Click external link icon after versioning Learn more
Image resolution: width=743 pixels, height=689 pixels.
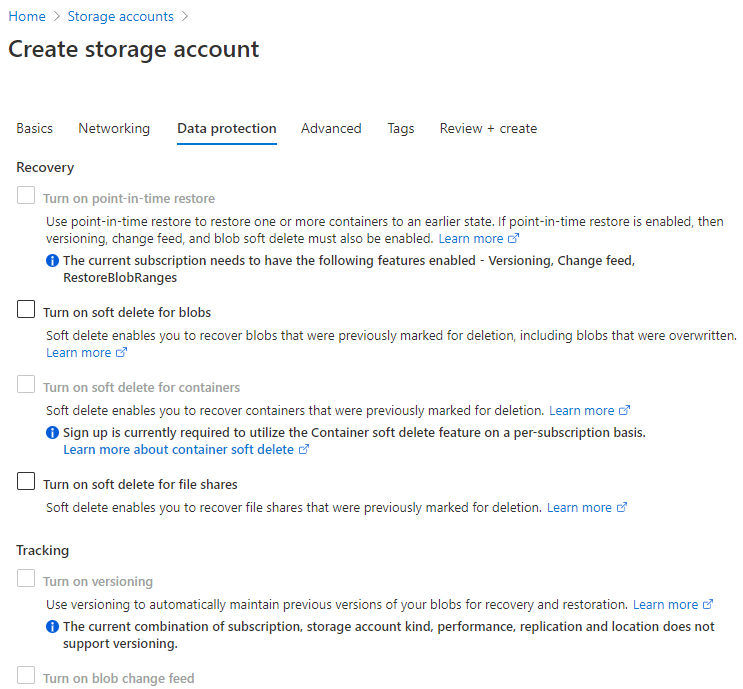(x=708, y=605)
